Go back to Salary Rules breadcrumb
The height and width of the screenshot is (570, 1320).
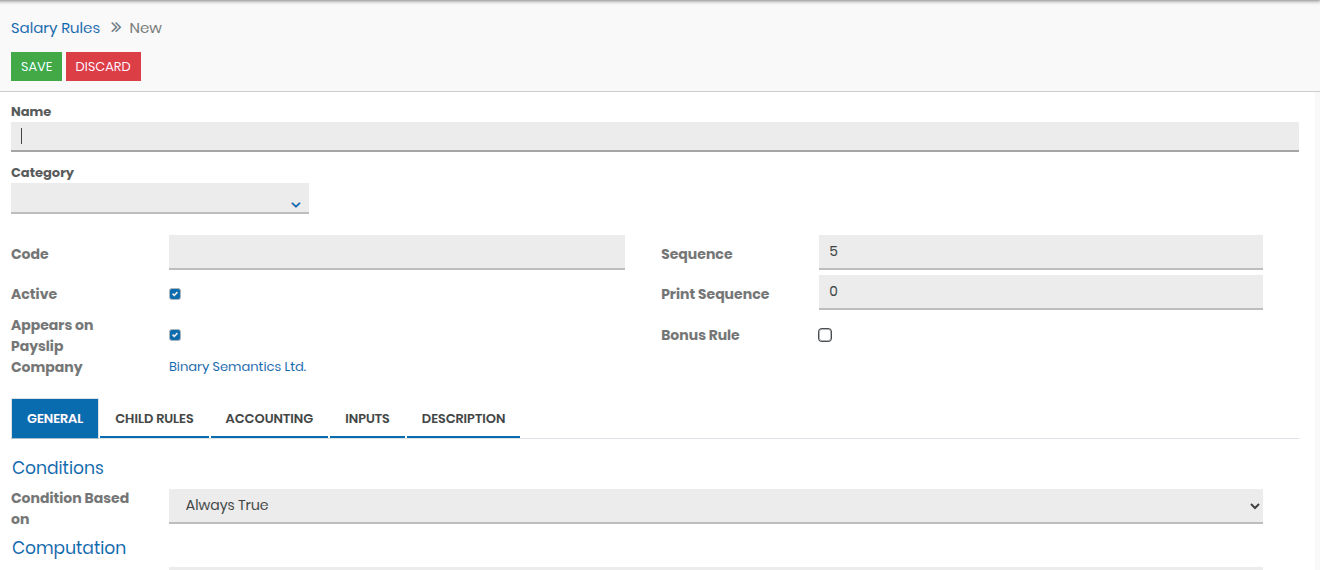[55, 28]
